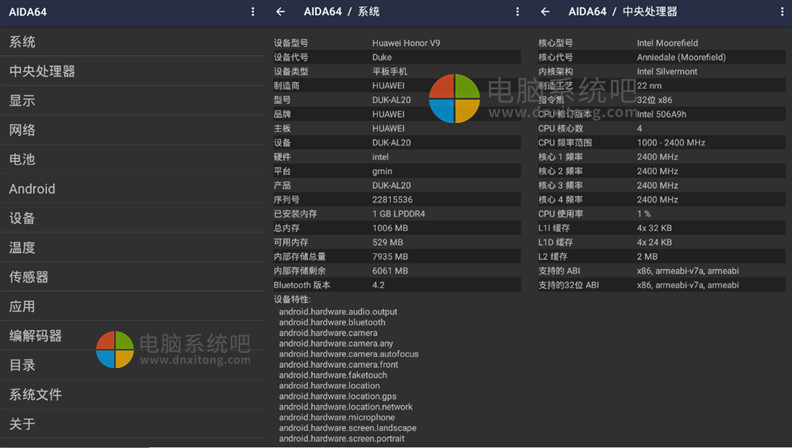Click the CPU 频率范围 value 1000 - 2400 MHz

671,142
